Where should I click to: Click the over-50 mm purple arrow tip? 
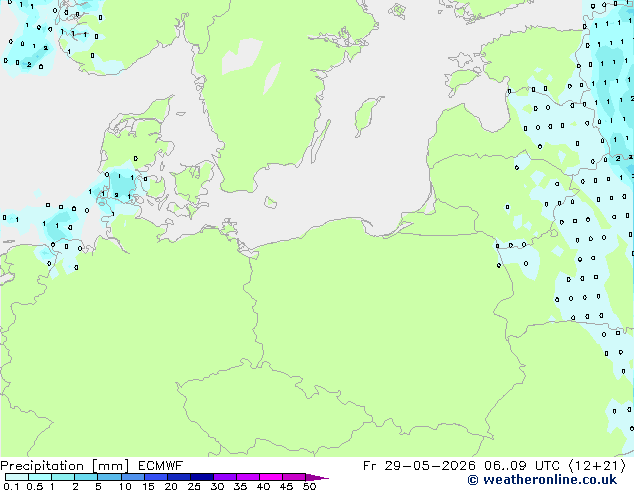pyautogui.click(x=317, y=477)
